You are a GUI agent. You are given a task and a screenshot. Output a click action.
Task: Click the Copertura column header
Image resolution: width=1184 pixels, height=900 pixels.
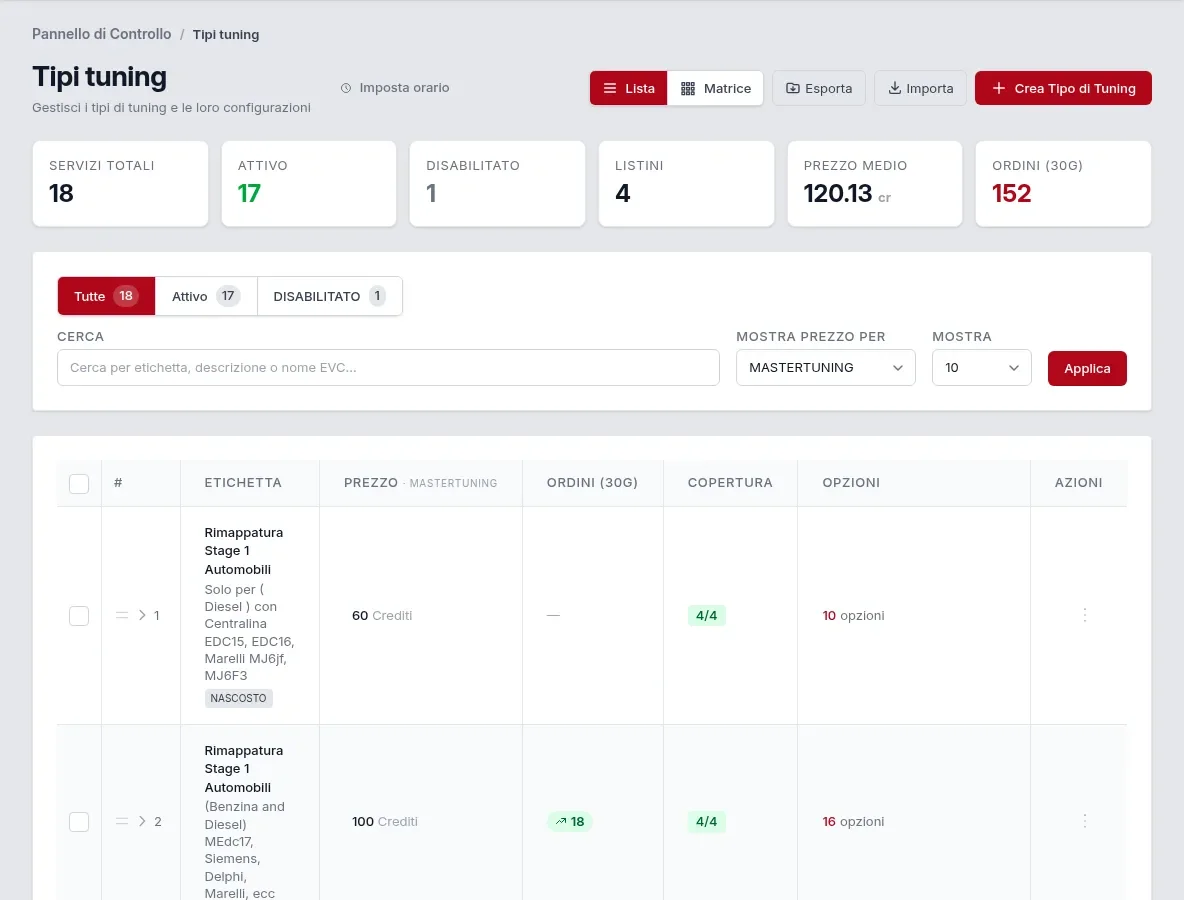730,483
